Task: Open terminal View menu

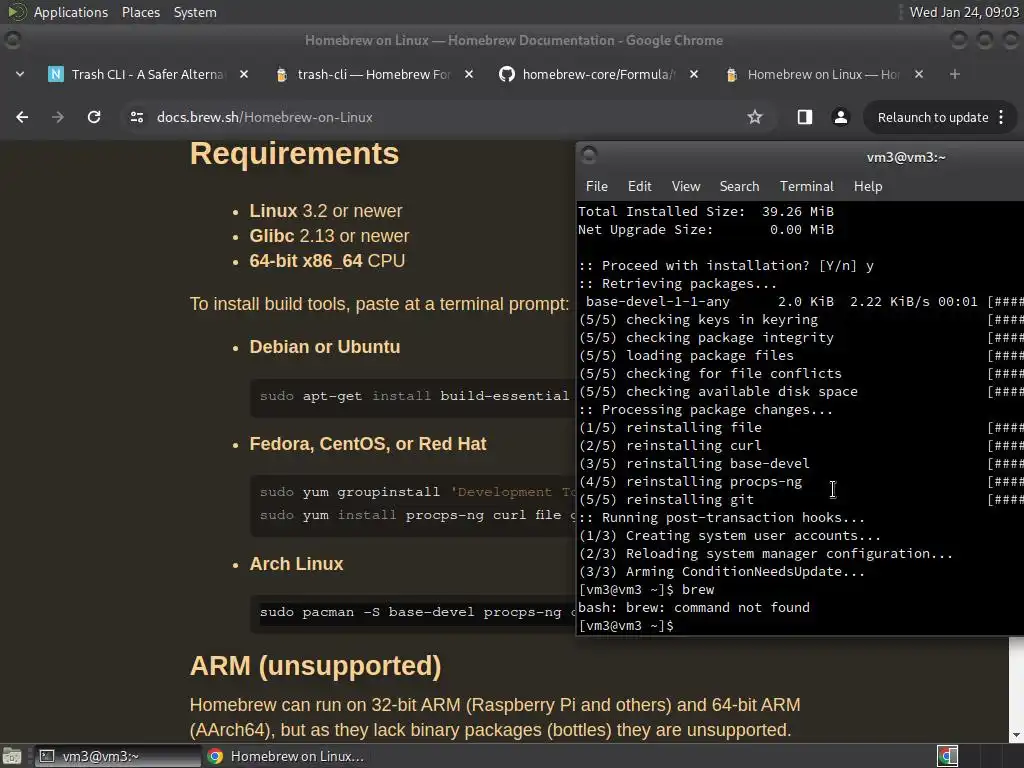Action: pyautogui.click(x=686, y=186)
